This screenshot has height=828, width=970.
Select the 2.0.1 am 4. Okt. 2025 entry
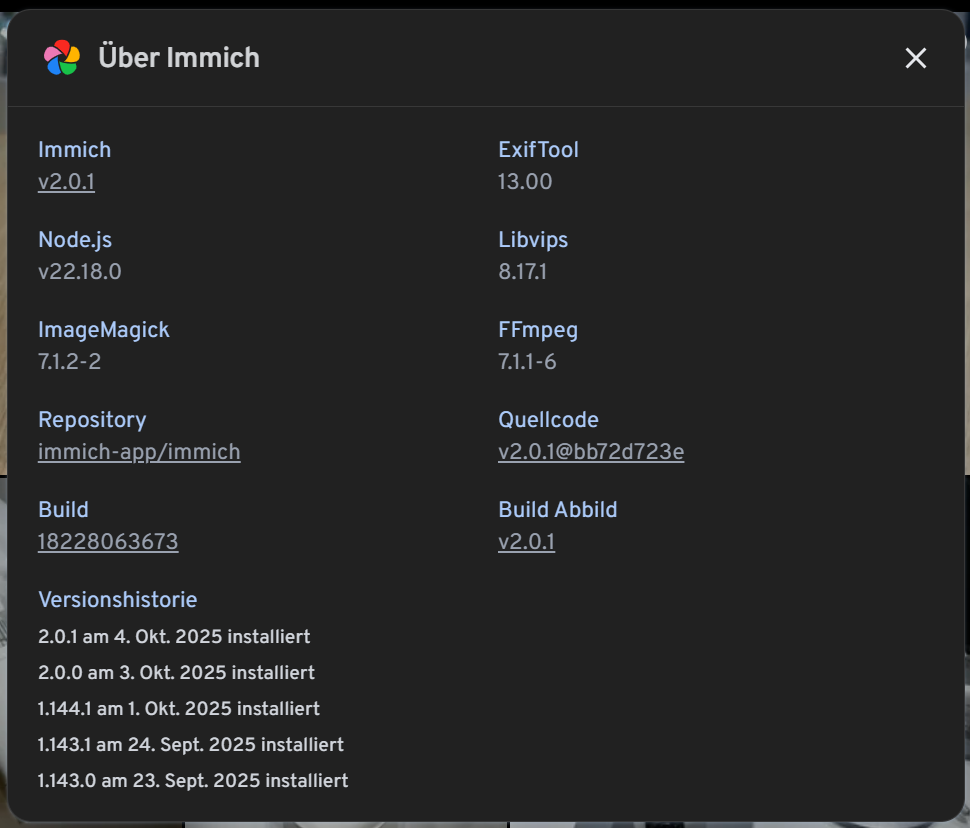click(x=174, y=637)
